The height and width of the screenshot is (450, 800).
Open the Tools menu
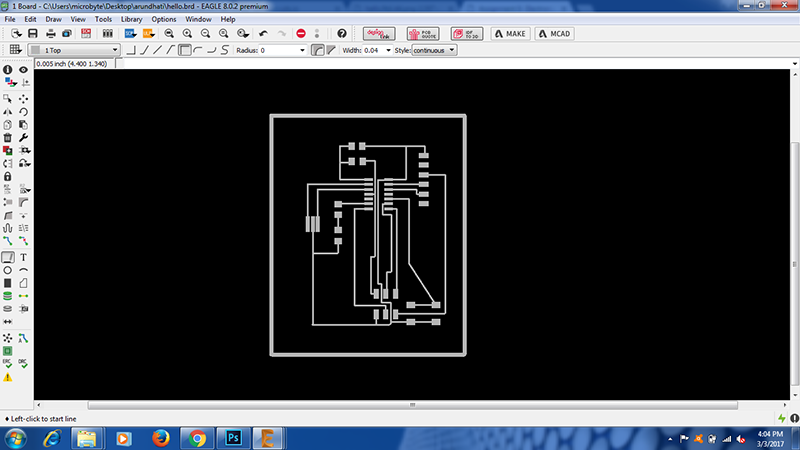tap(103, 19)
